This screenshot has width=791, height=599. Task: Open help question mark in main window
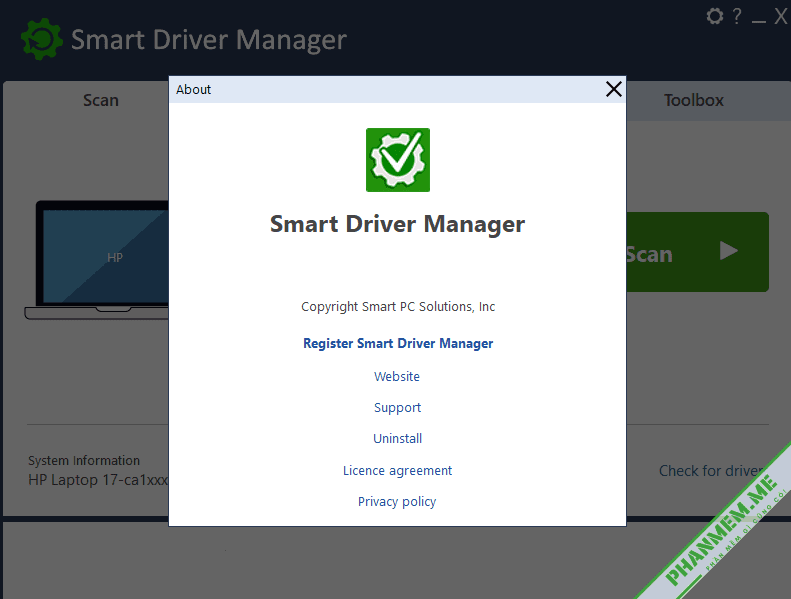737,16
